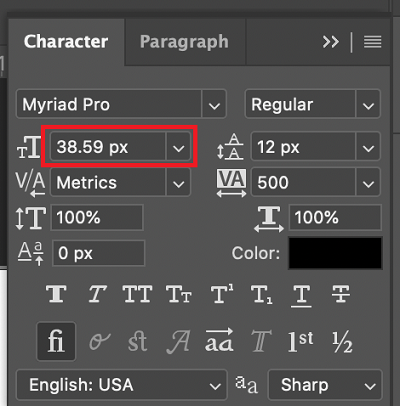Screen dimensions: 400x406
Task: Open the Sharp anti-aliasing dropdown
Action: pyautogui.click(x=325, y=385)
